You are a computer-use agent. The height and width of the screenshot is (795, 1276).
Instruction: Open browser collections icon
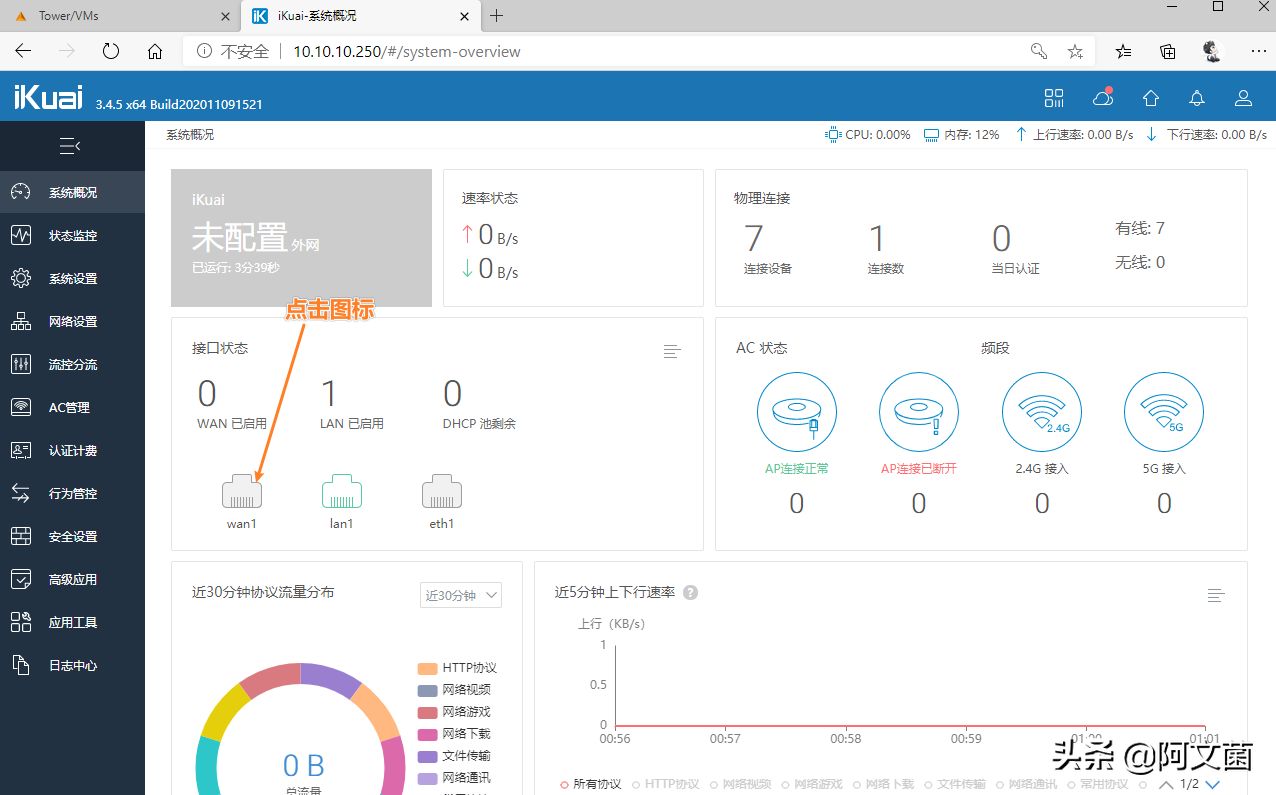pyautogui.click(x=1168, y=51)
